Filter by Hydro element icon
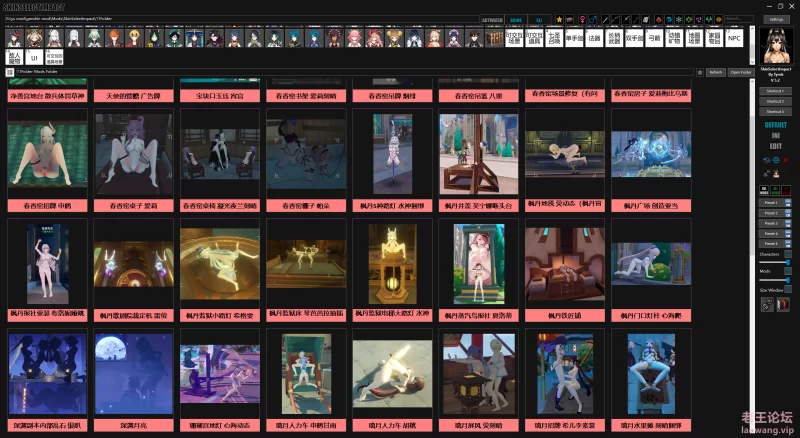This screenshot has width=800, height=438. click(668, 19)
